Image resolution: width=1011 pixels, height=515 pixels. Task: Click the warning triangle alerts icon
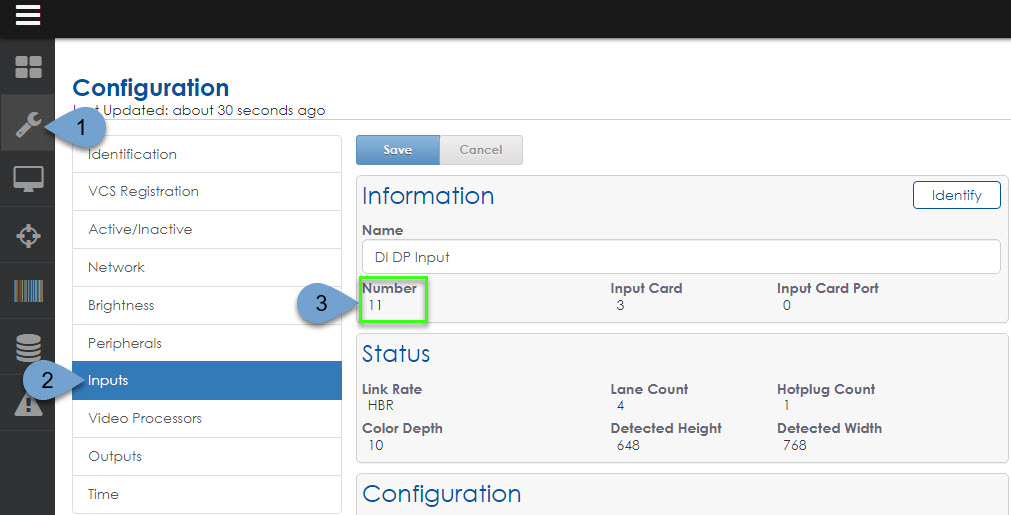coord(27,404)
